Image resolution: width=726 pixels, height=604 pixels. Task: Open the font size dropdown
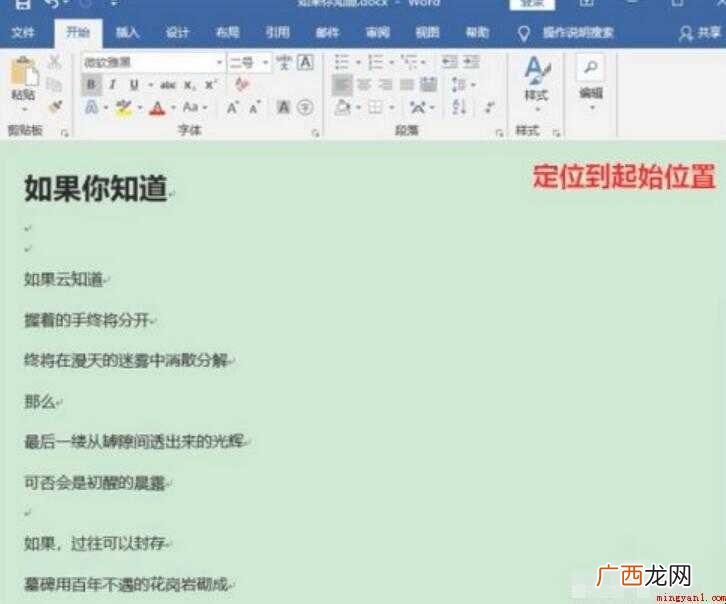265,62
